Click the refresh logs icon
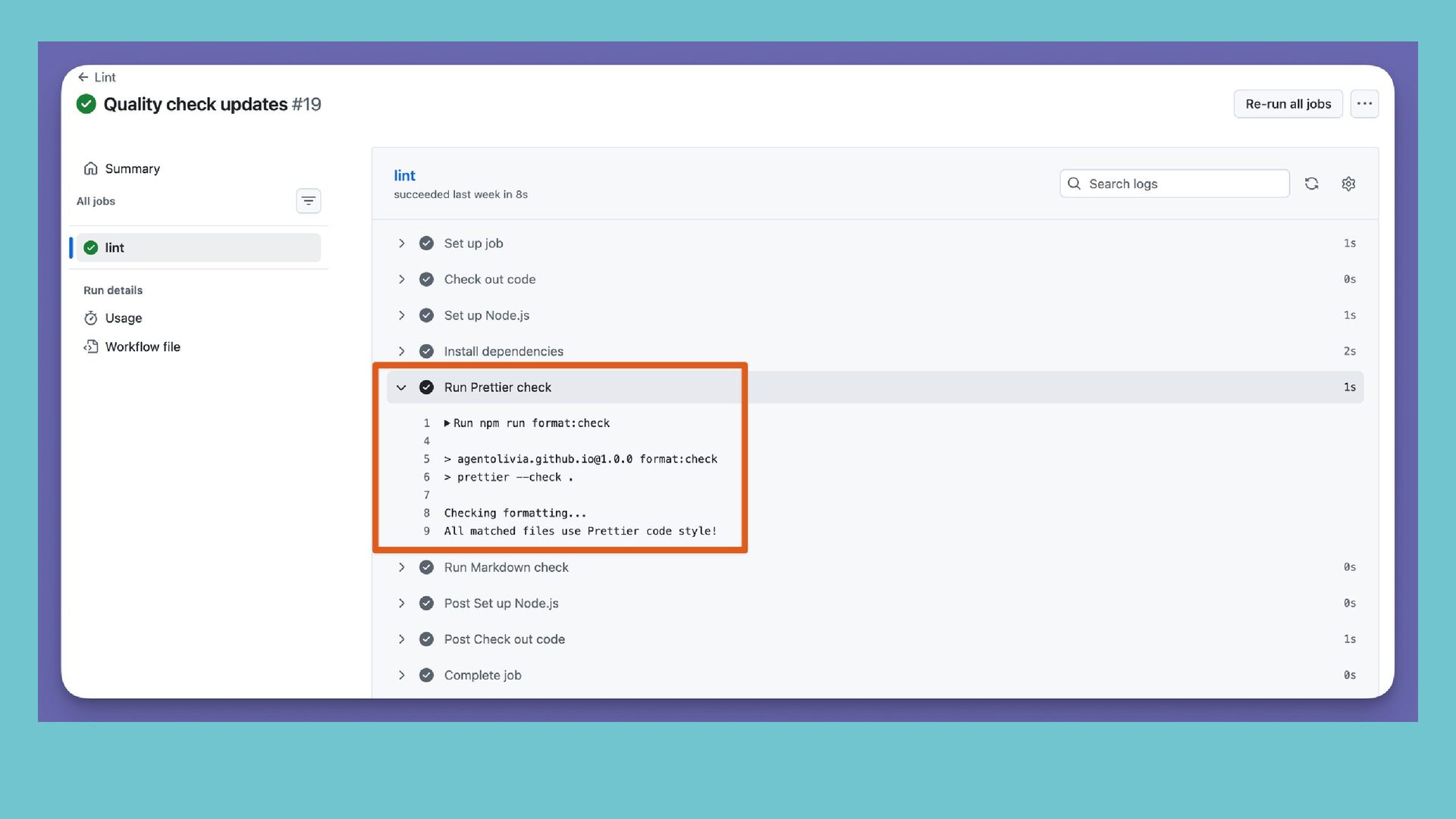 pos(1311,184)
